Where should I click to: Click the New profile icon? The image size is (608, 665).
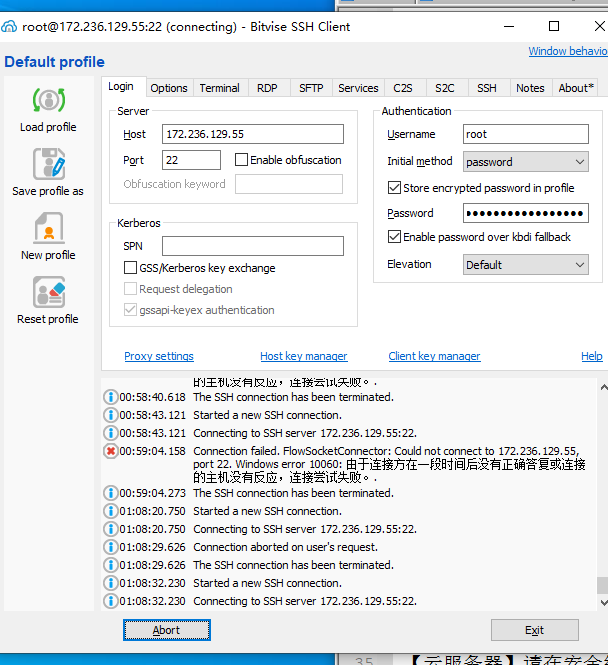click(x=48, y=229)
